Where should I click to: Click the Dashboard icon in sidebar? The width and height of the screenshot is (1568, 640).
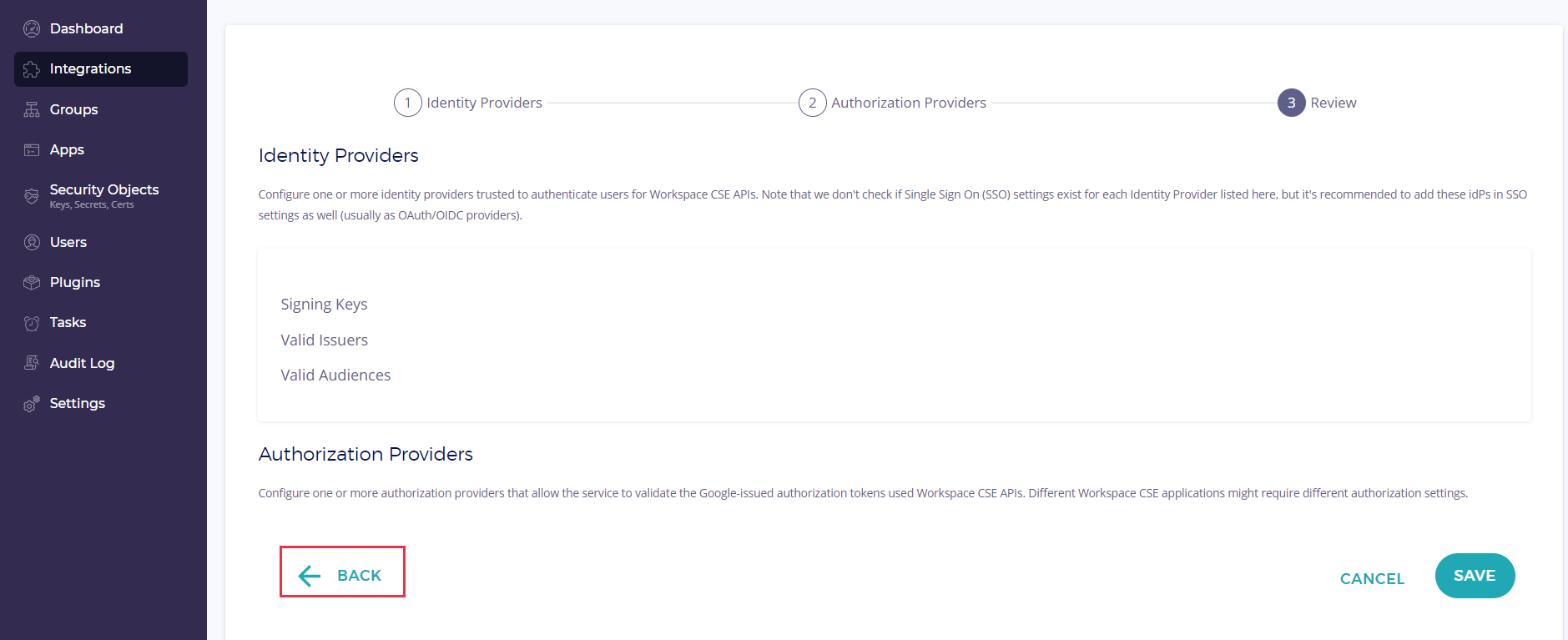[x=32, y=29]
